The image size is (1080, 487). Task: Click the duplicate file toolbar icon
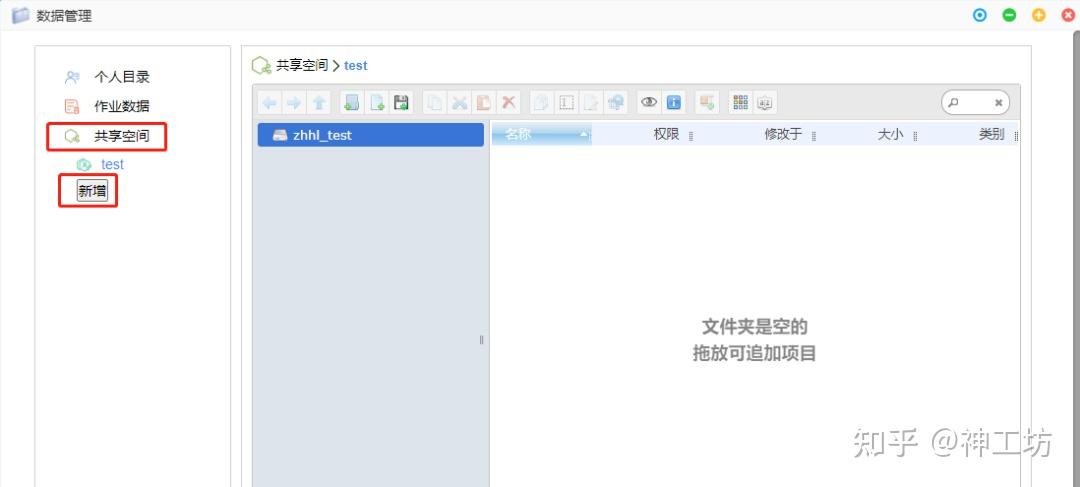[x=542, y=103]
